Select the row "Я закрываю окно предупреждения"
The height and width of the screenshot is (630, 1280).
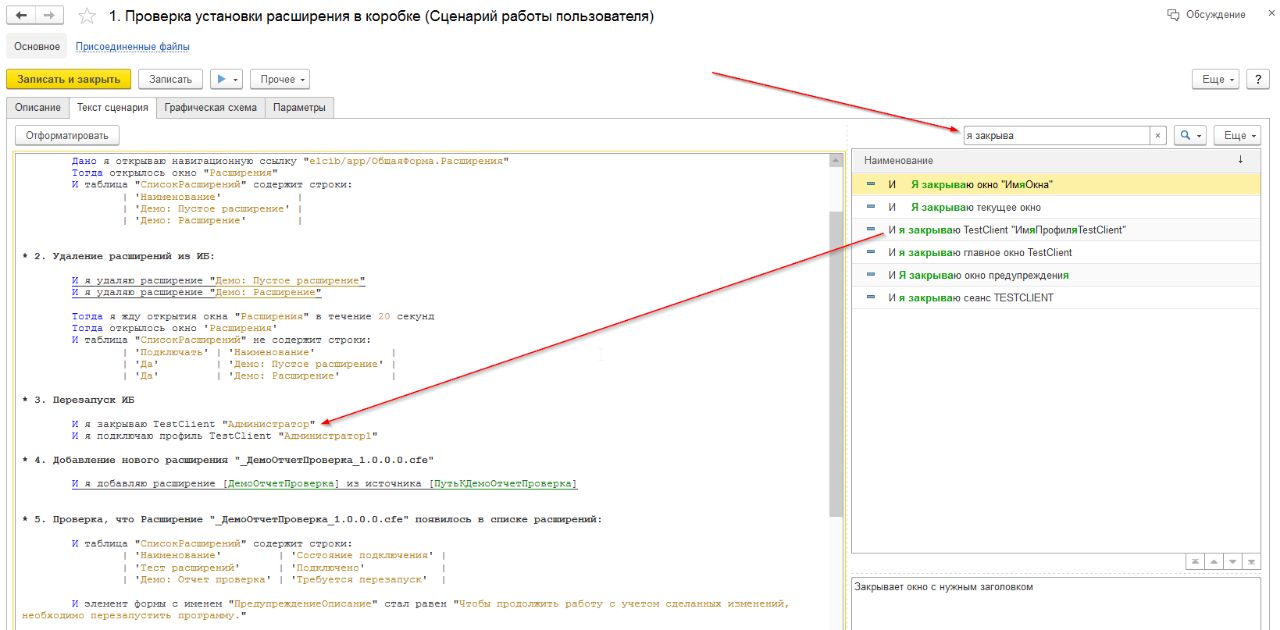(x=1056, y=275)
